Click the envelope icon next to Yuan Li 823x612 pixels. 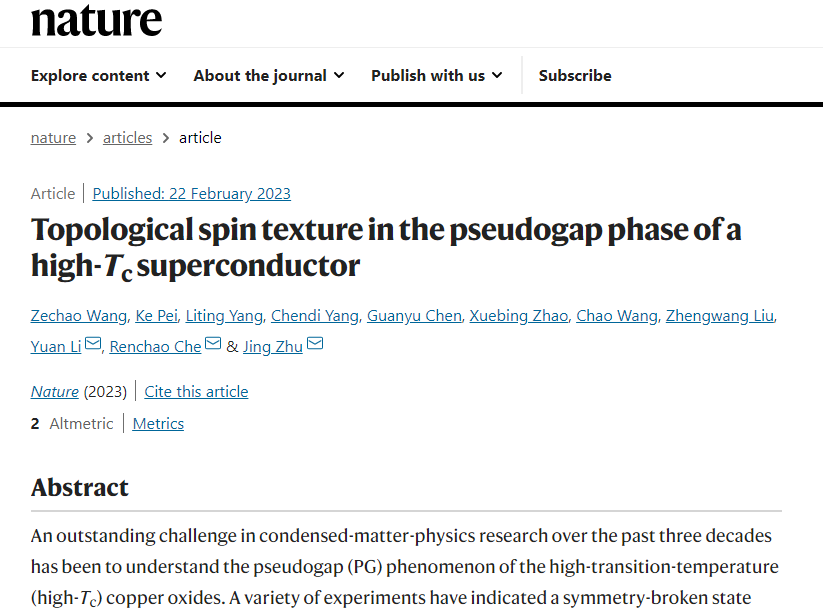click(x=93, y=343)
